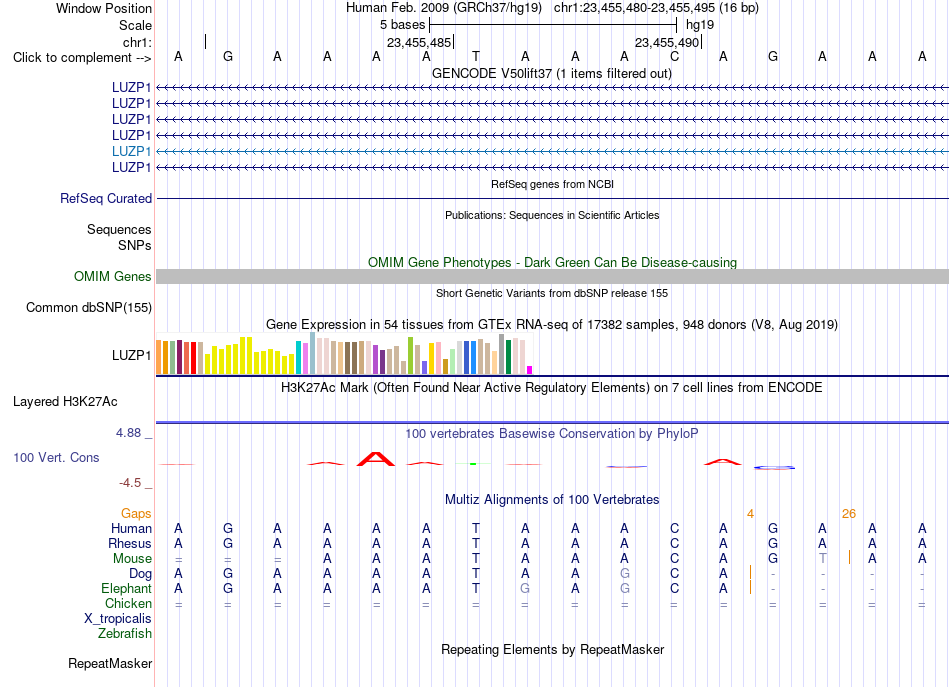Click the orange gap count '26'
Viewport: 950px width, 687px height.
click(848, 514)
